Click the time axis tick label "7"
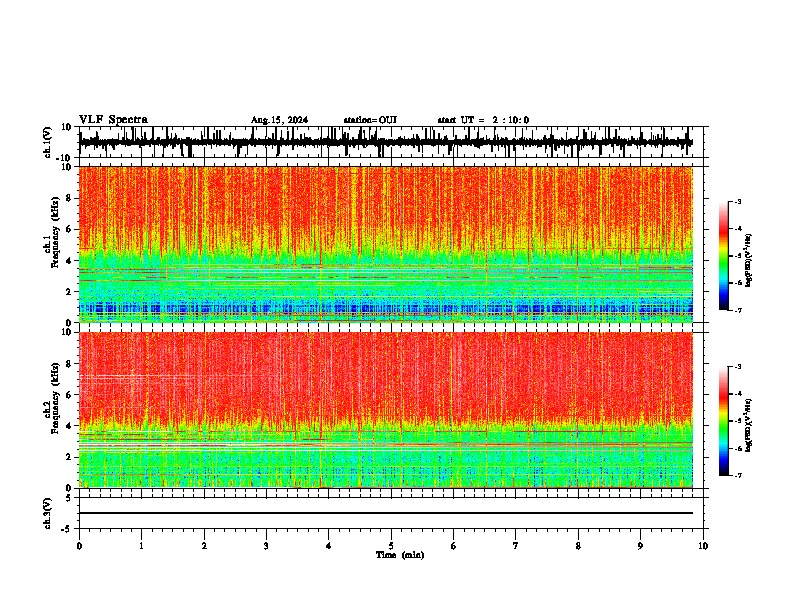The height and width of the screenshot is (612, 792). 516,546
